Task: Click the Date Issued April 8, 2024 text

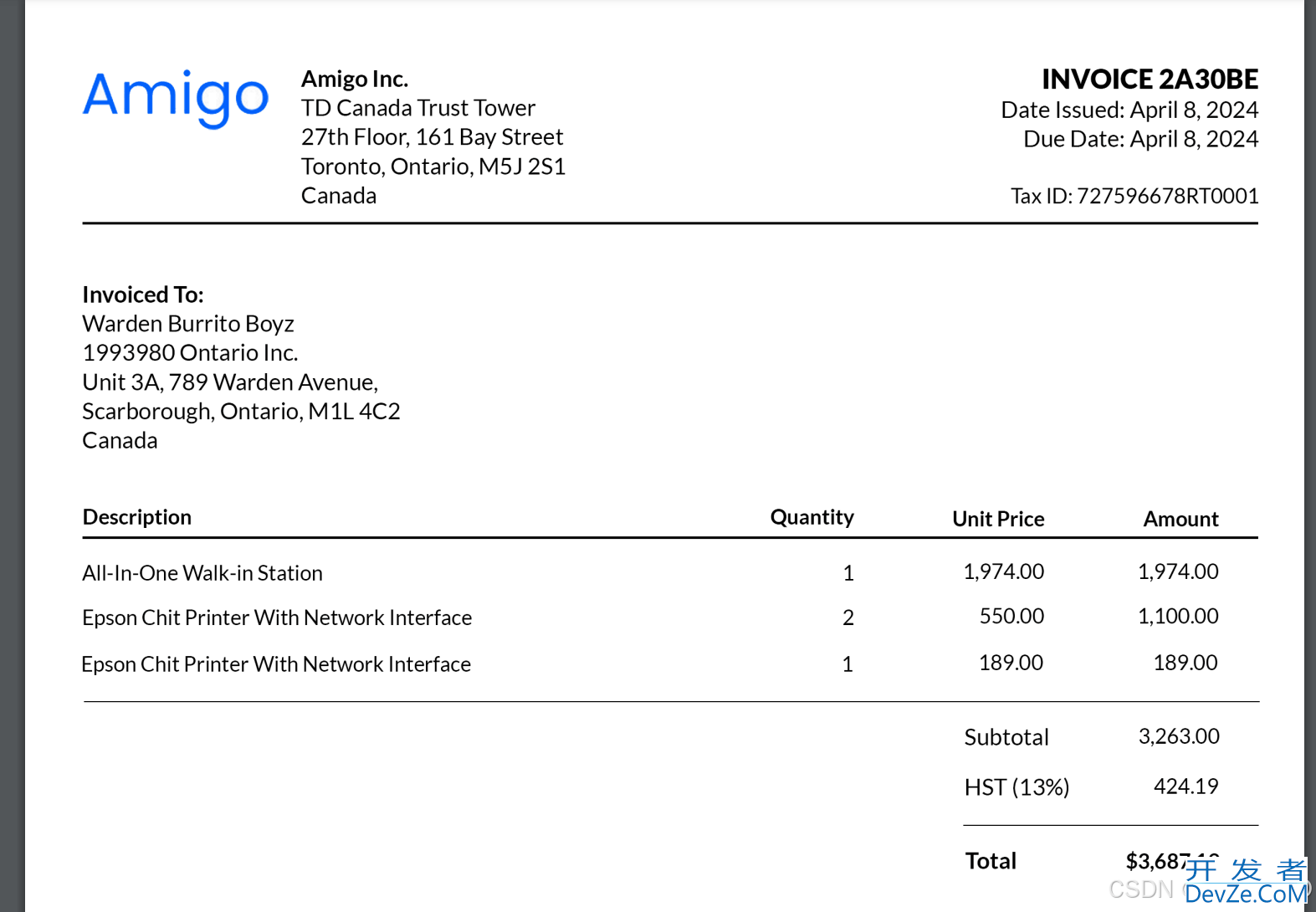Action: (1129, 110)
